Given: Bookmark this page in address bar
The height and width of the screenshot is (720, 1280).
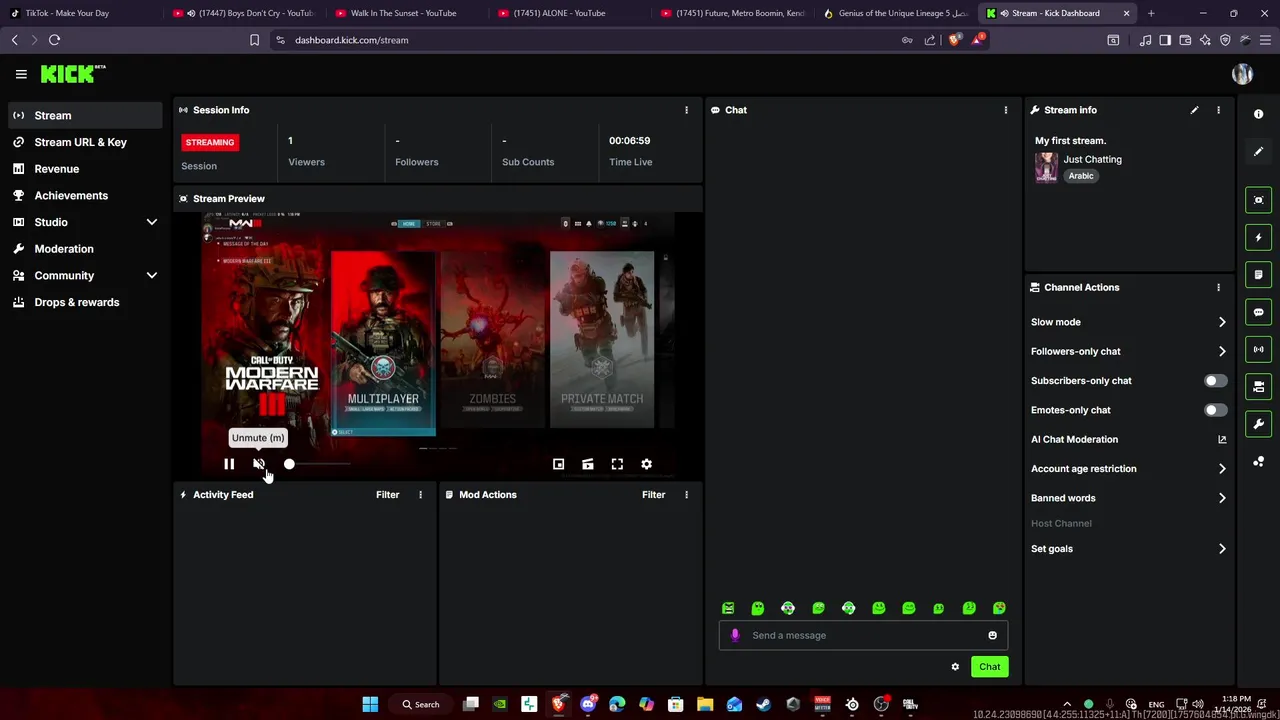Looking at the screenshot, I should (254, 40).
